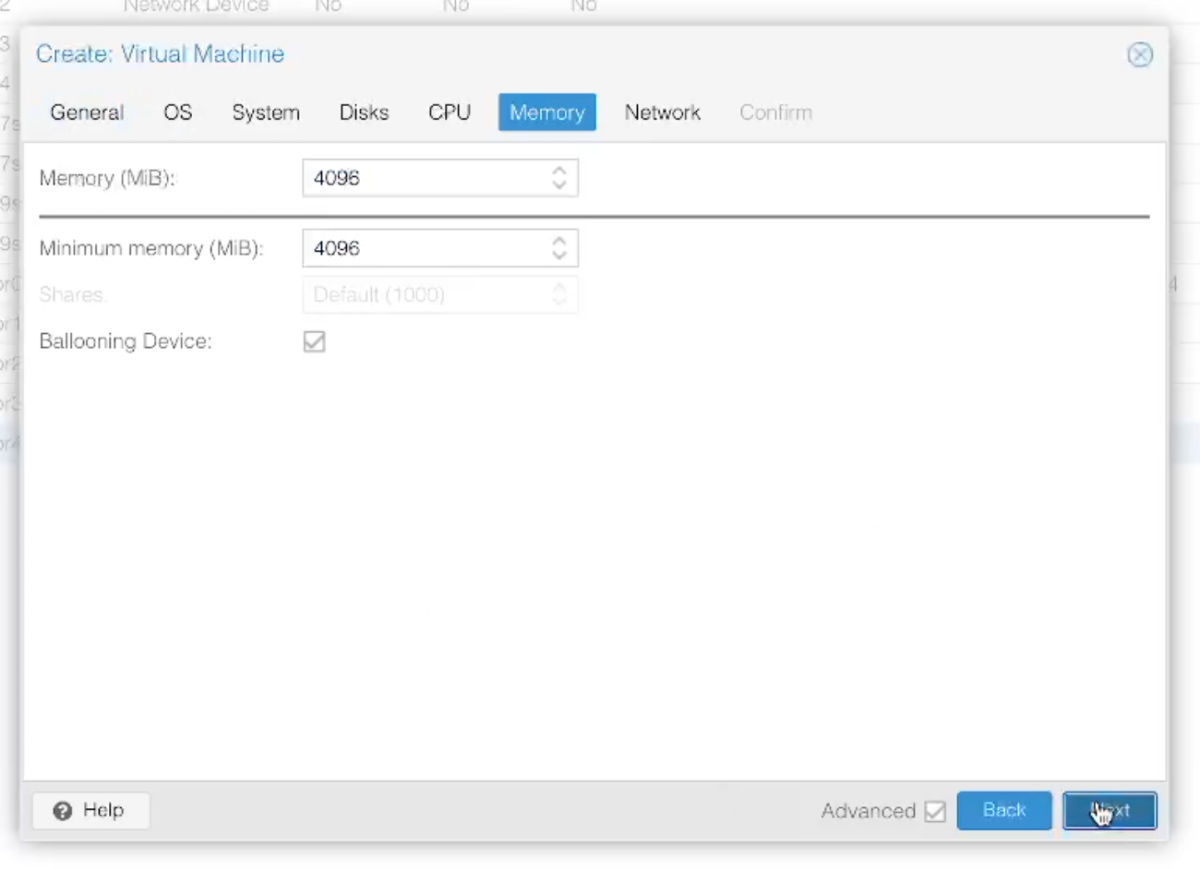This screenshot has width=1200, height=869.
Task: Select the Memory tab
Action: click(x=546, y=112)
